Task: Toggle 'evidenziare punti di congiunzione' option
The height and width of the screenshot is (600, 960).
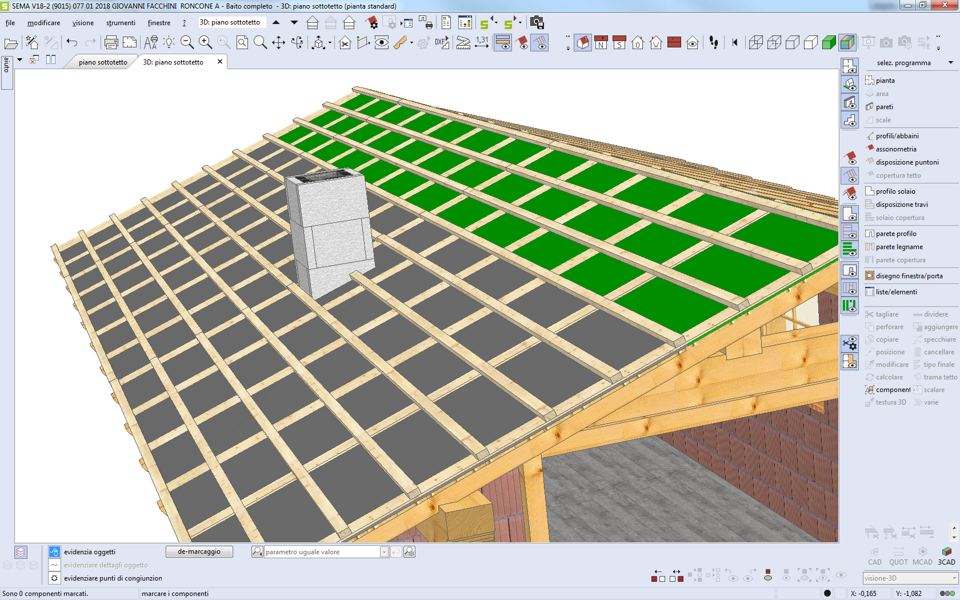Action: coord(55,578)
